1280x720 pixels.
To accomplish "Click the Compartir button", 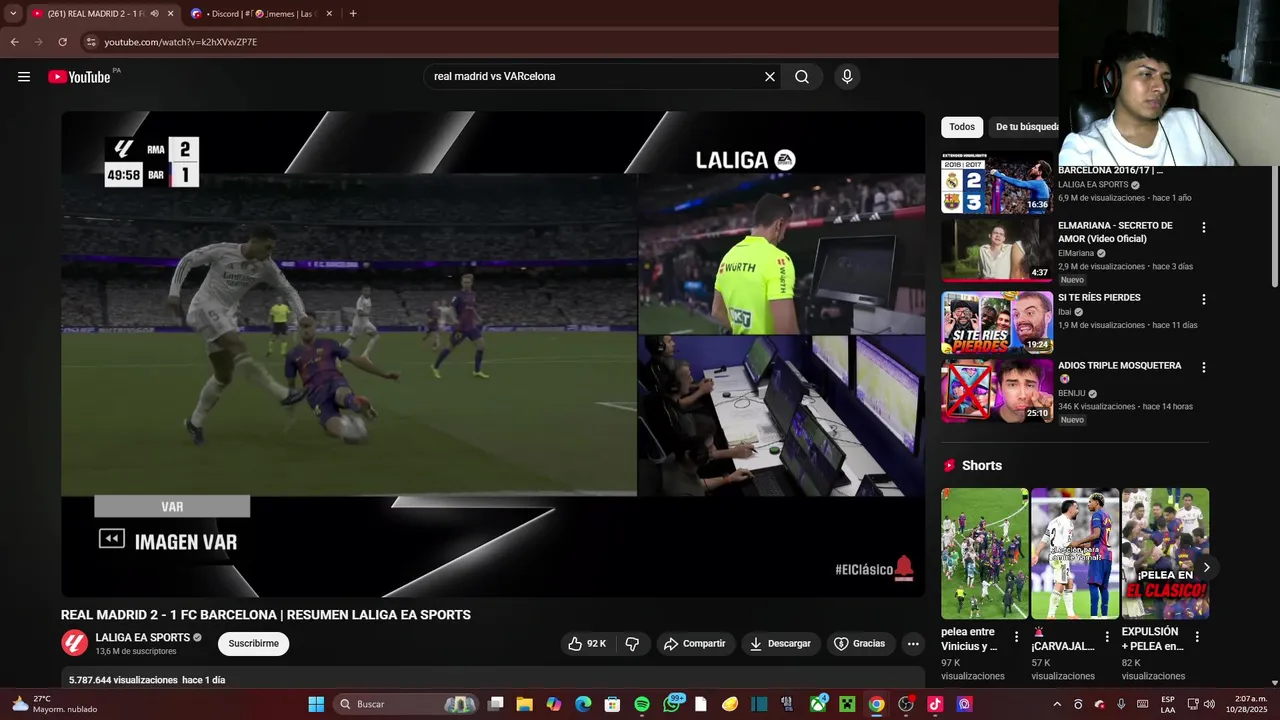I will tap(695, 644).
